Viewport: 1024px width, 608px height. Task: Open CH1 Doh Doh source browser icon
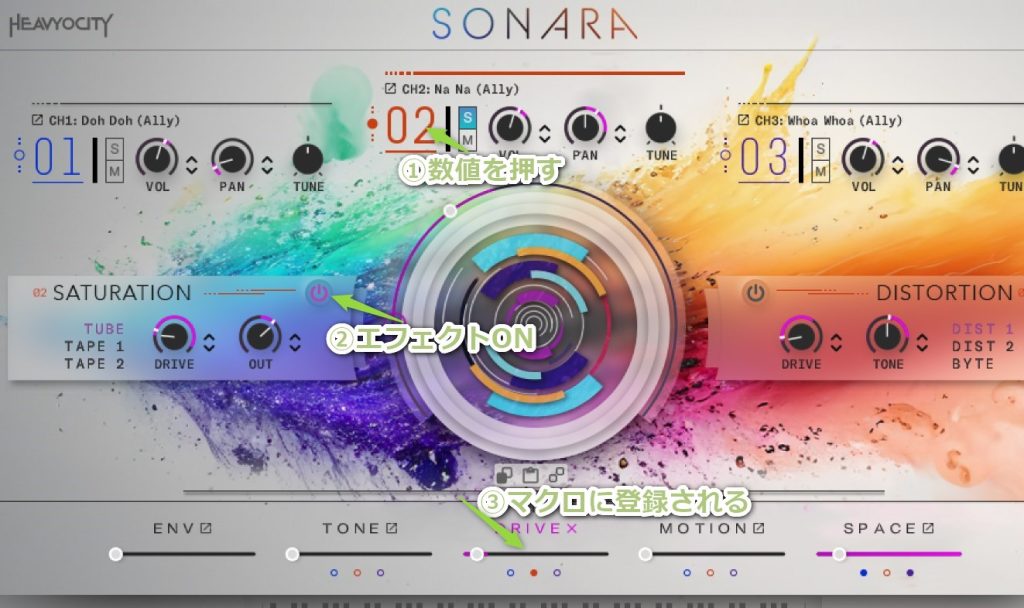coord(38,121)
